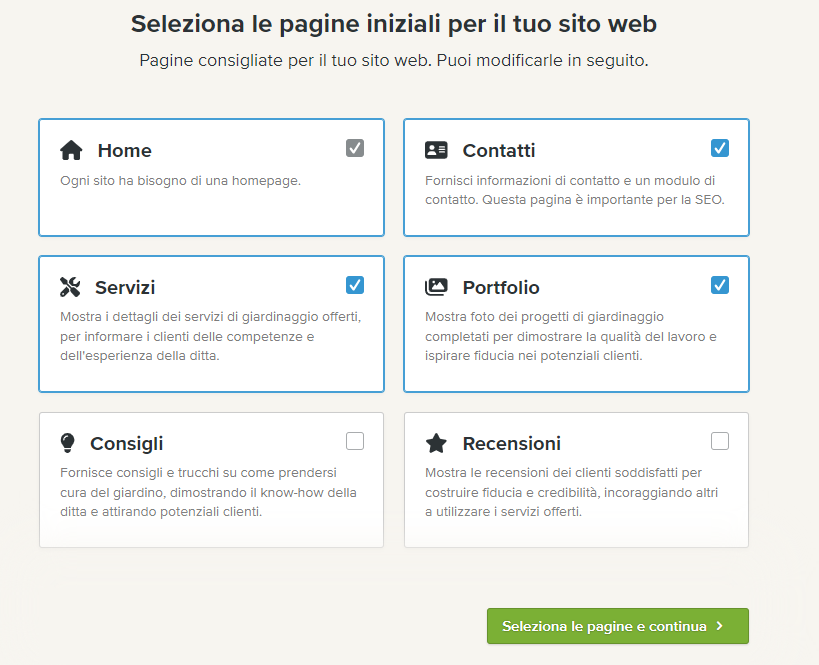Click the wrench and screwdriver Servizi icon
The height and width of the screenshot is (665, 819).
[x=70, y=287]
